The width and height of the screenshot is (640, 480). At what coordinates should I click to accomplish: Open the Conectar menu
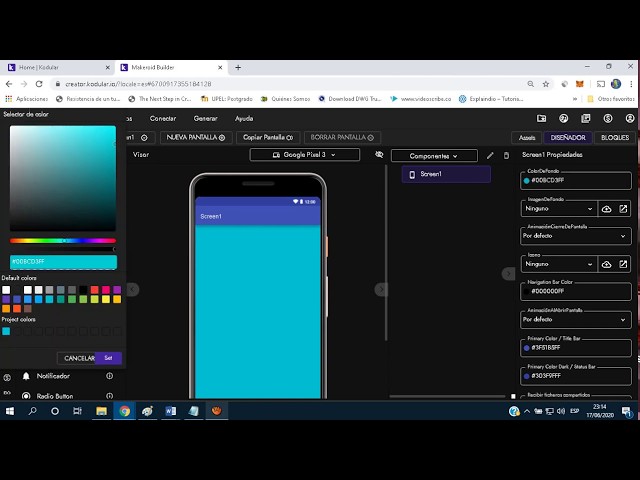click(x=162, y=118)
